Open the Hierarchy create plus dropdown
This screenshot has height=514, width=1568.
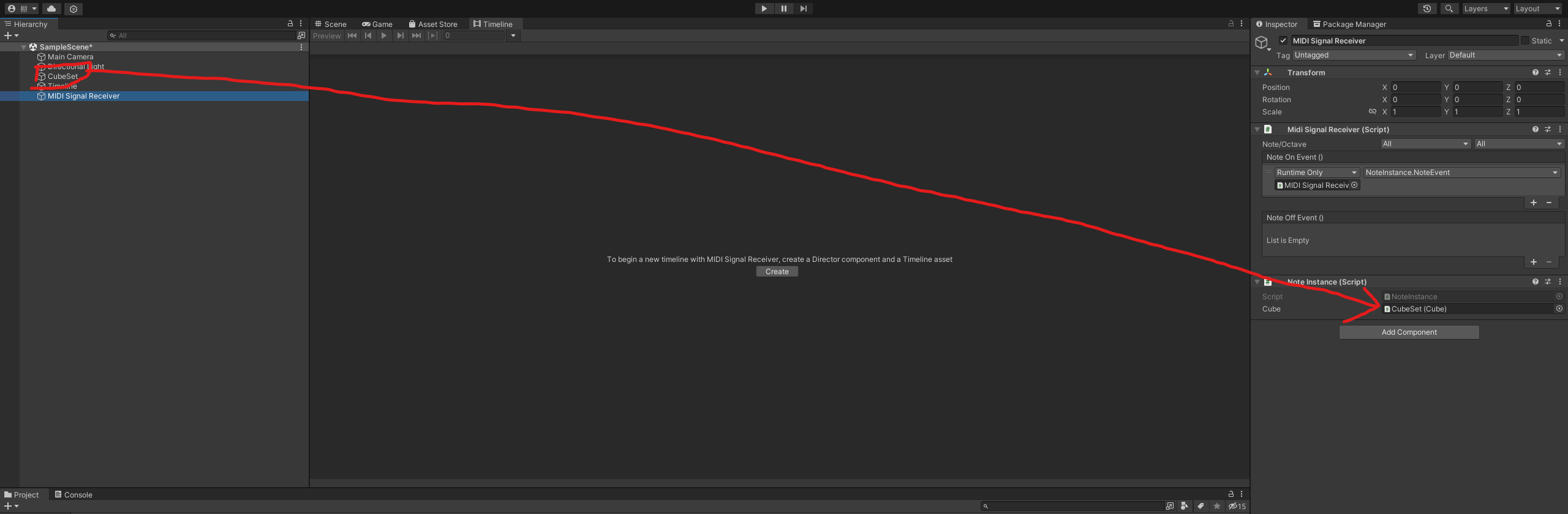11,35
